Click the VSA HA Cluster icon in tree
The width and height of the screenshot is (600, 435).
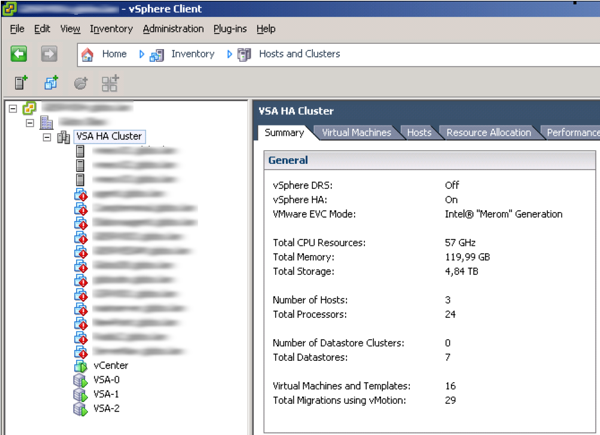pyautogui.click(x=64, y=137)
